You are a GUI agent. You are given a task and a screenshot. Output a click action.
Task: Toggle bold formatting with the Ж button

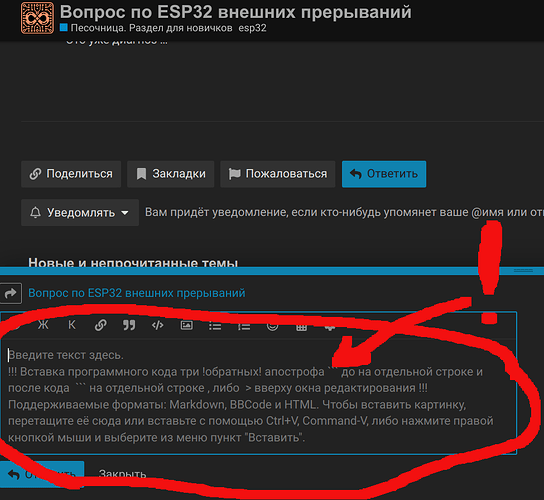click(x=43, y=325)
